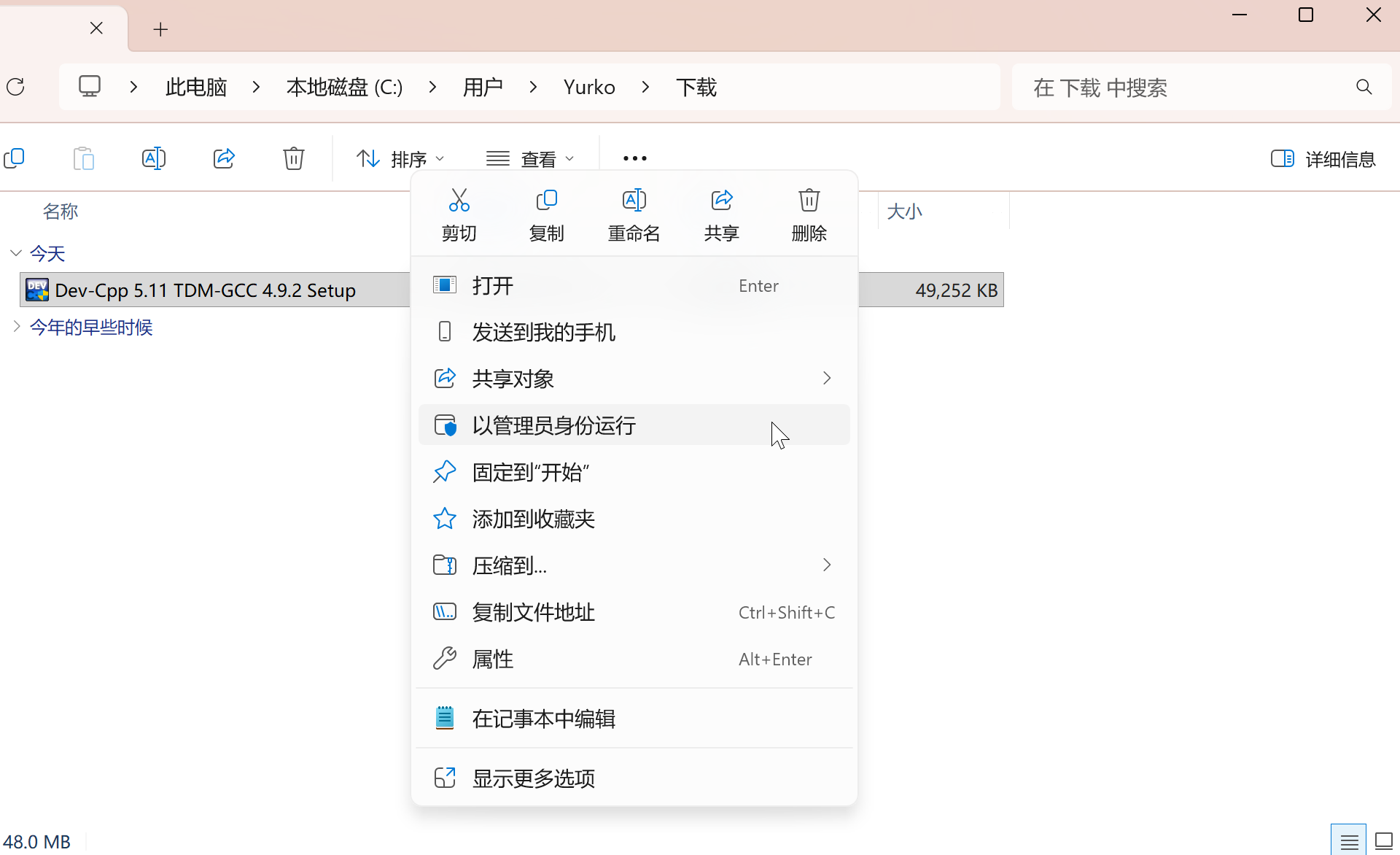Click the toolbar trash delete icon

[x=293, y=158]
